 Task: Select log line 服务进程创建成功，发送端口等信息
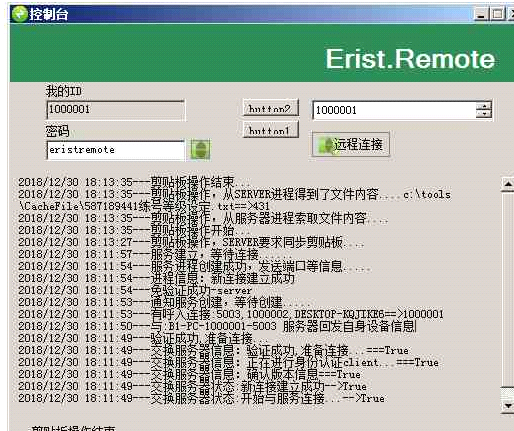[x=195, y=266]
